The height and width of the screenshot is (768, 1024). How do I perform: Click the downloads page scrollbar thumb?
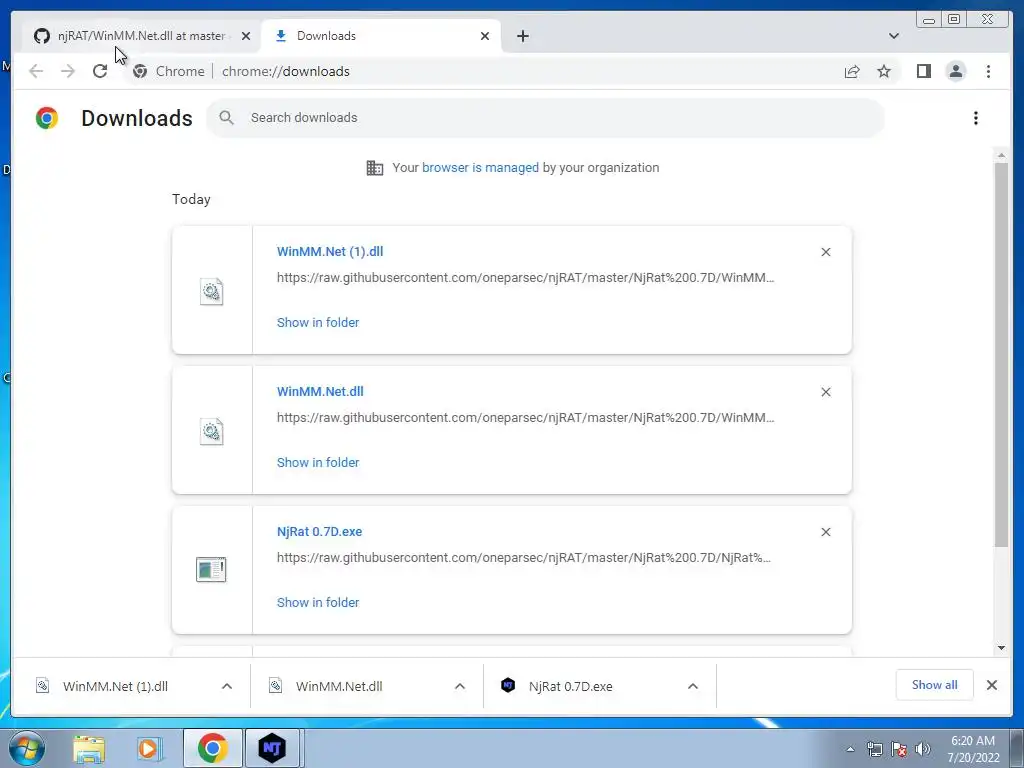(1001, 355)
